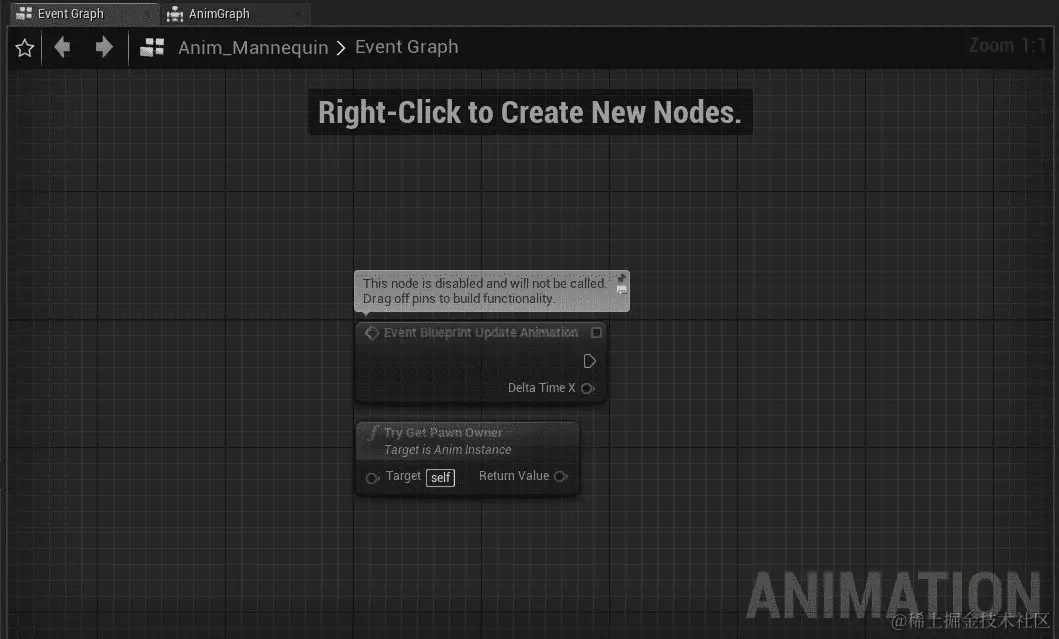The width and height of the screenshot is (1059, 639).
Task: Click the disabled node warning comment text
Action: pyautogui.click(x=485, y=291)
